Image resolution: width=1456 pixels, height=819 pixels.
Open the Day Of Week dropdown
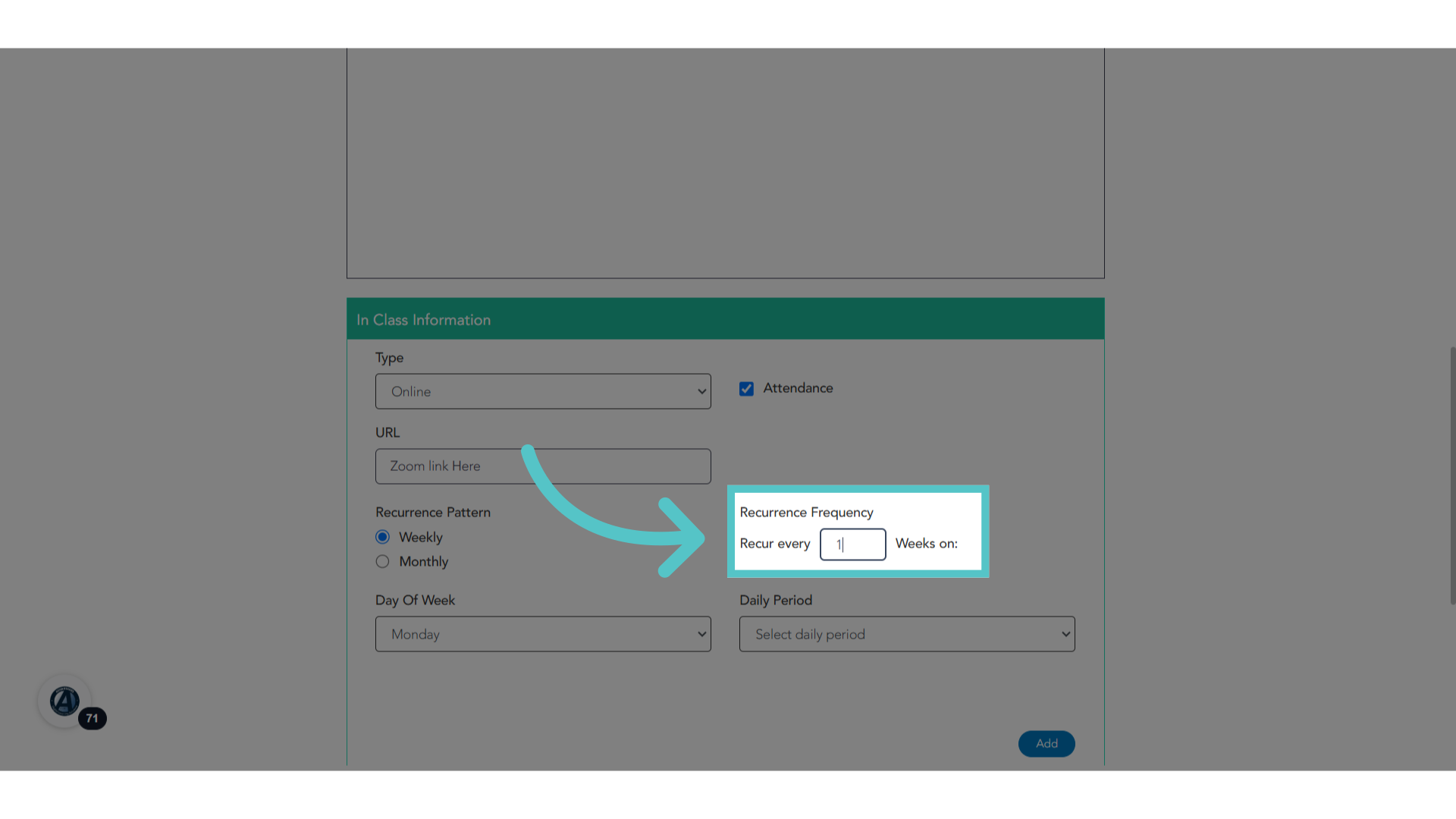[x=543, y=634]
